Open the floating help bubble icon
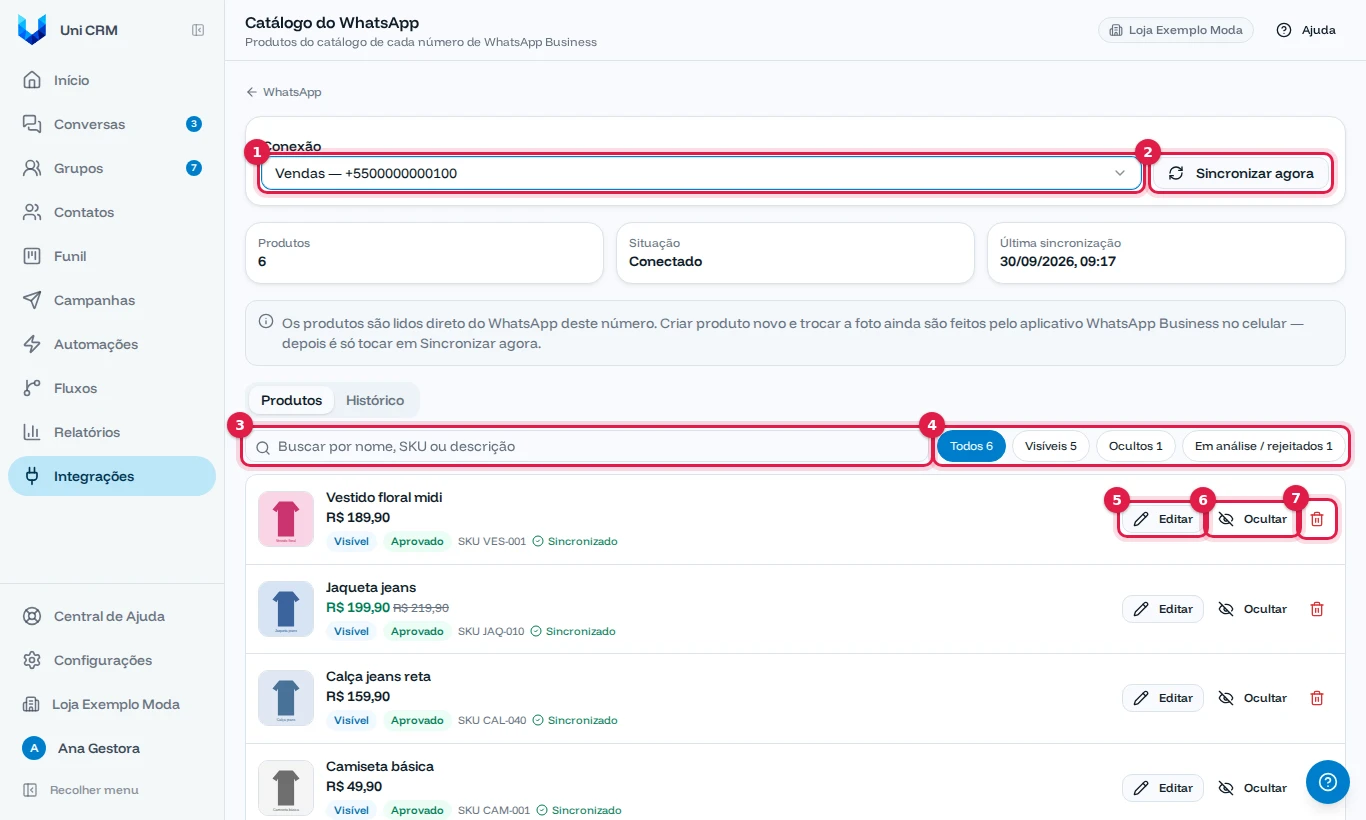This screenshot has height=820, width=1366. click(x=1328, y=782)
